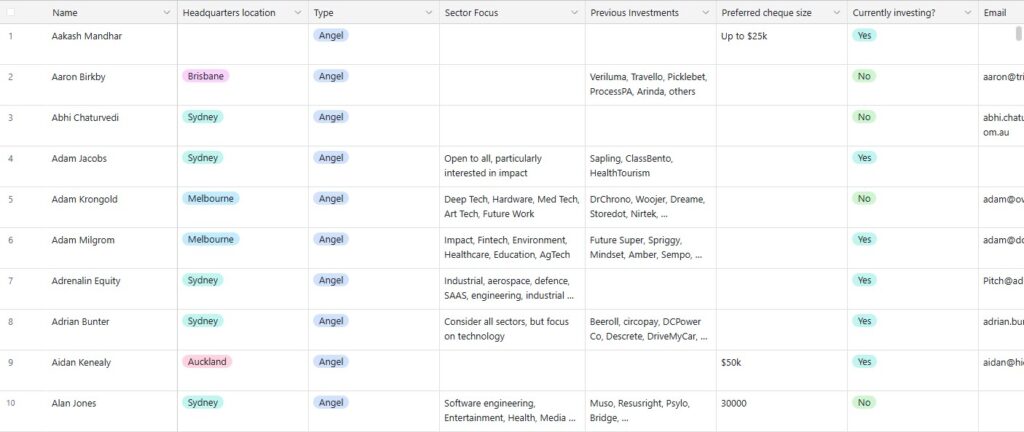Click the Yes tag for Adam Jacobs

864,158
